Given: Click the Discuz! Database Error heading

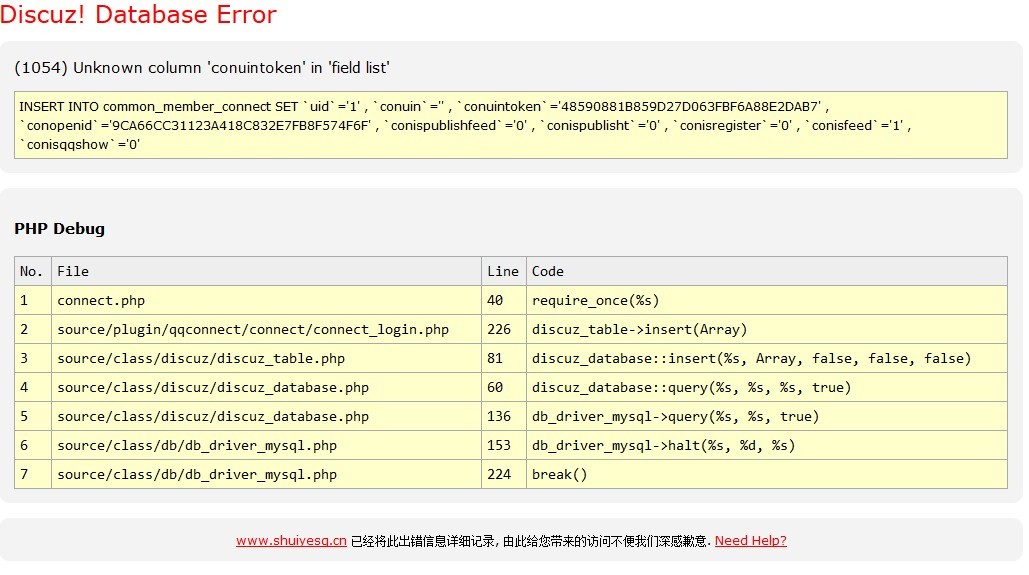Looking at the screenshot, I should (x=139, y=15).
